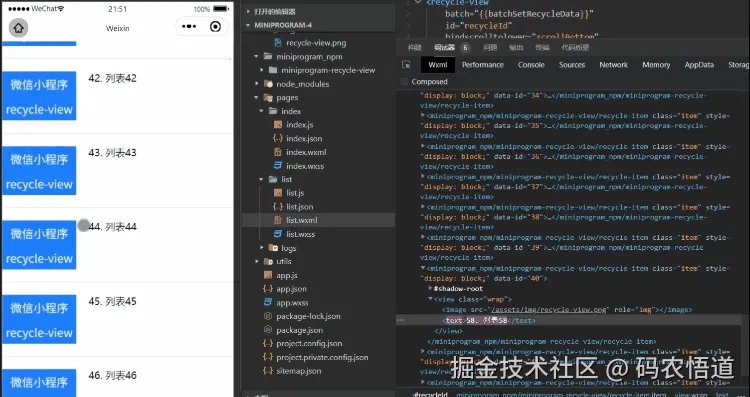The image size is (750, 397).
Task: Click the logs folder icon
Action: pos(273,248)
